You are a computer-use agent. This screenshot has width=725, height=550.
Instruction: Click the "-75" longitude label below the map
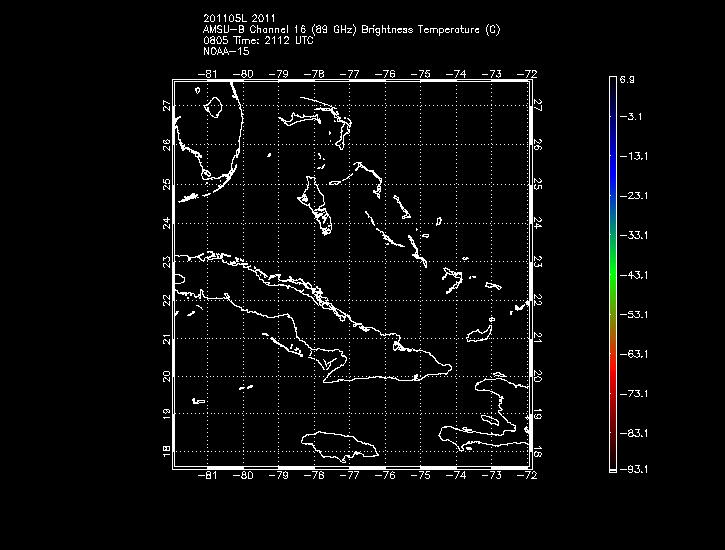(421, 475)
